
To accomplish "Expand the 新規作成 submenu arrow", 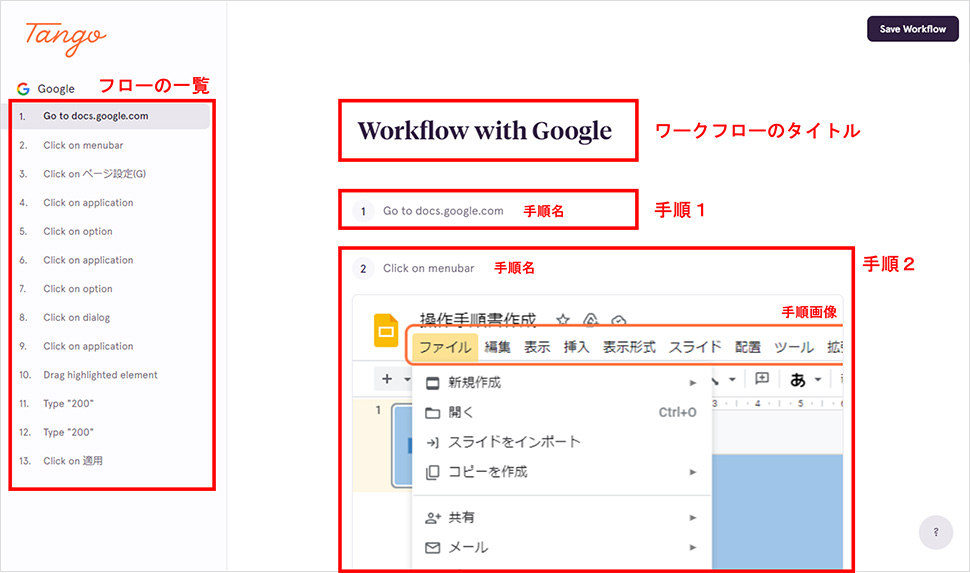I will (x=693, y=383).
